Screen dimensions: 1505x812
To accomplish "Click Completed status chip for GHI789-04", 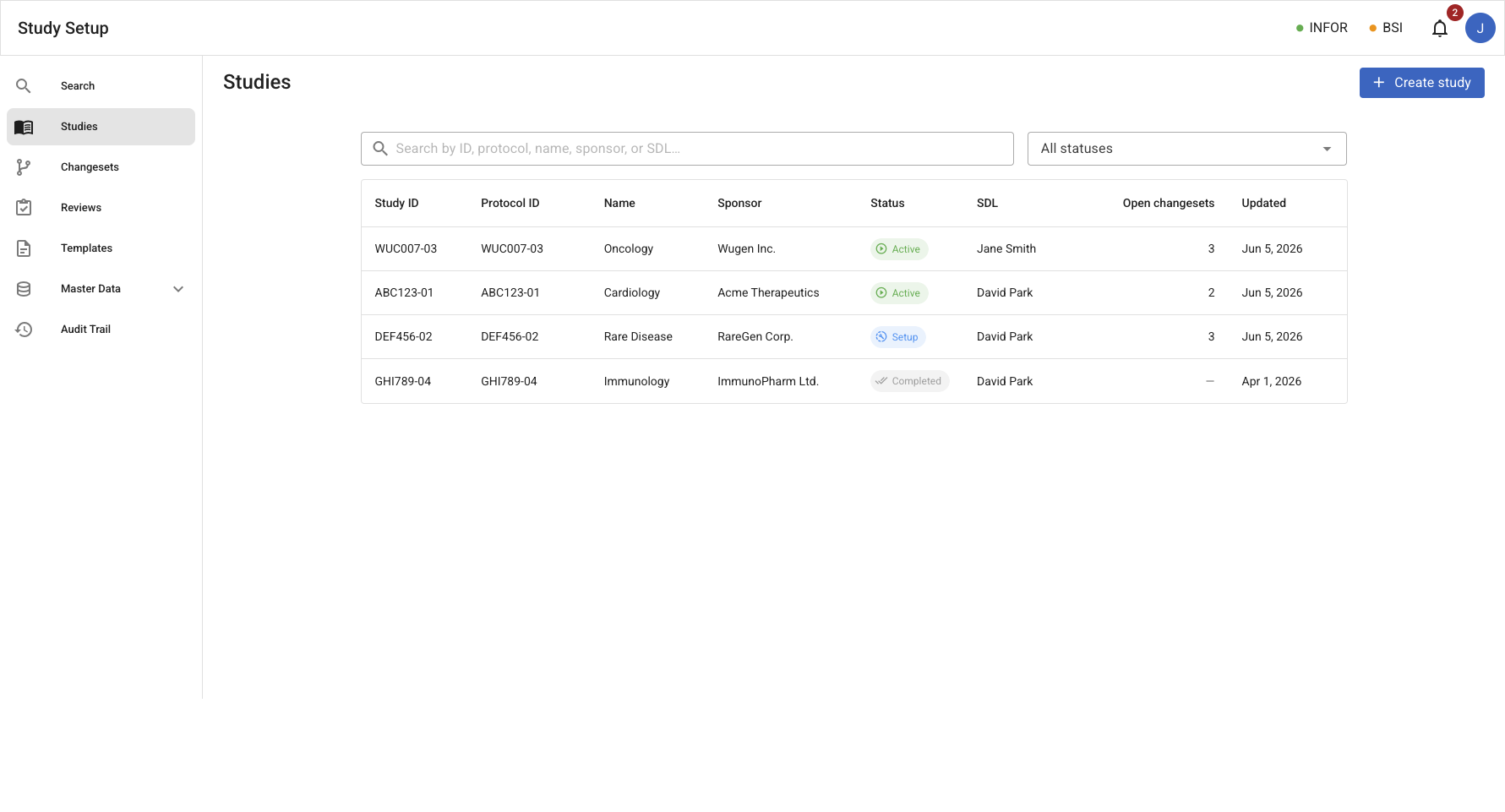I will 910,381.
